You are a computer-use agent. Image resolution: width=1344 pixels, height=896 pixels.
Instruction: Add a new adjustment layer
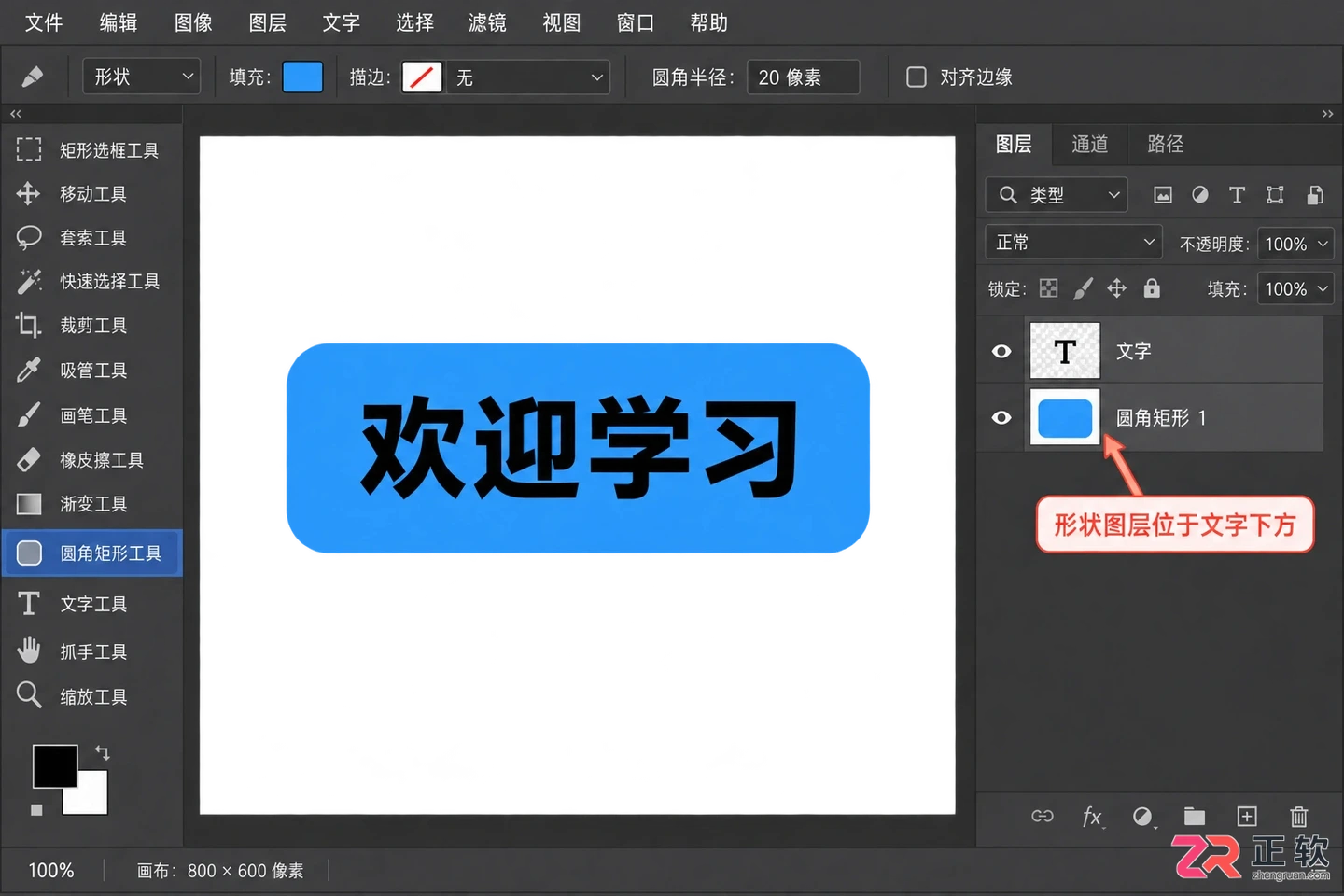tap(1143, 818)
